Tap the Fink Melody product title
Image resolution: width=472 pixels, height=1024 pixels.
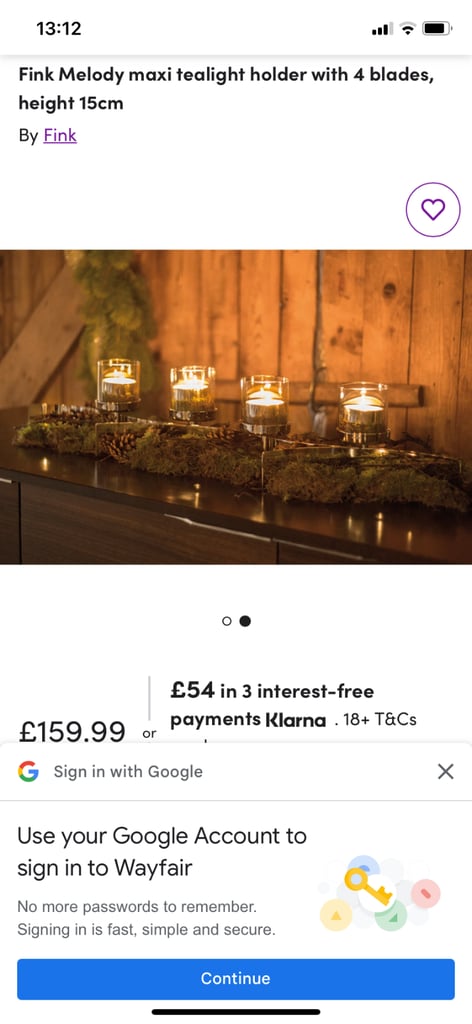(x=227, y=89)
